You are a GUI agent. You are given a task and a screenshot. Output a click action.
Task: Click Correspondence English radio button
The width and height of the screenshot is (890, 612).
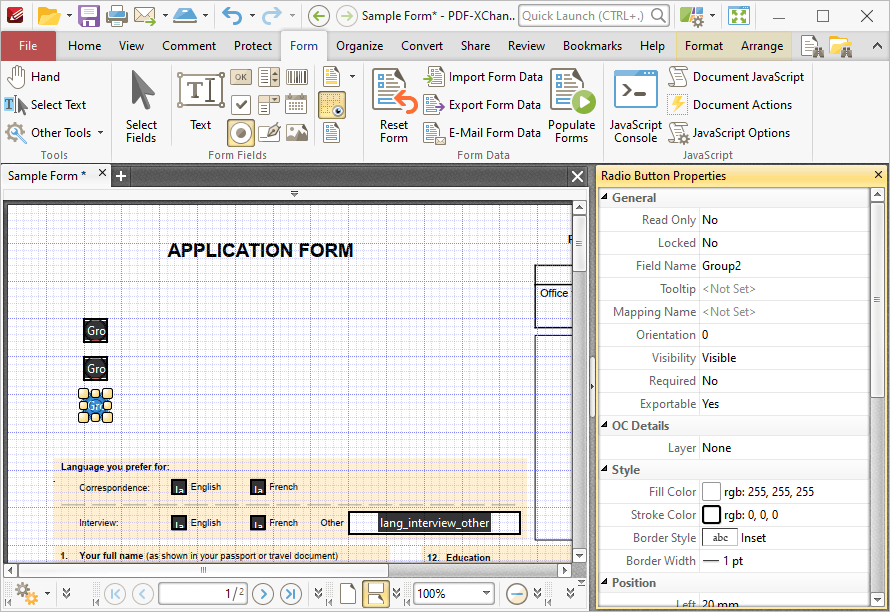pos(179,487)
